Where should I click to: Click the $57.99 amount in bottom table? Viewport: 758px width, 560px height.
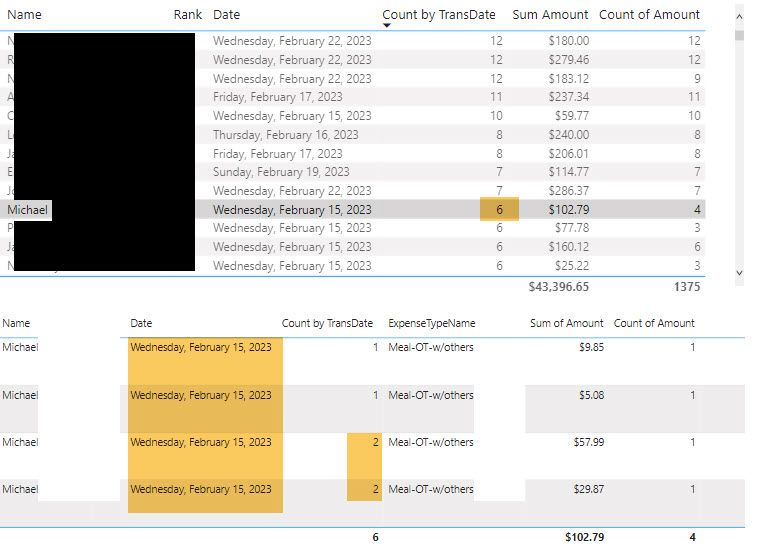click(x=589, y=442)
